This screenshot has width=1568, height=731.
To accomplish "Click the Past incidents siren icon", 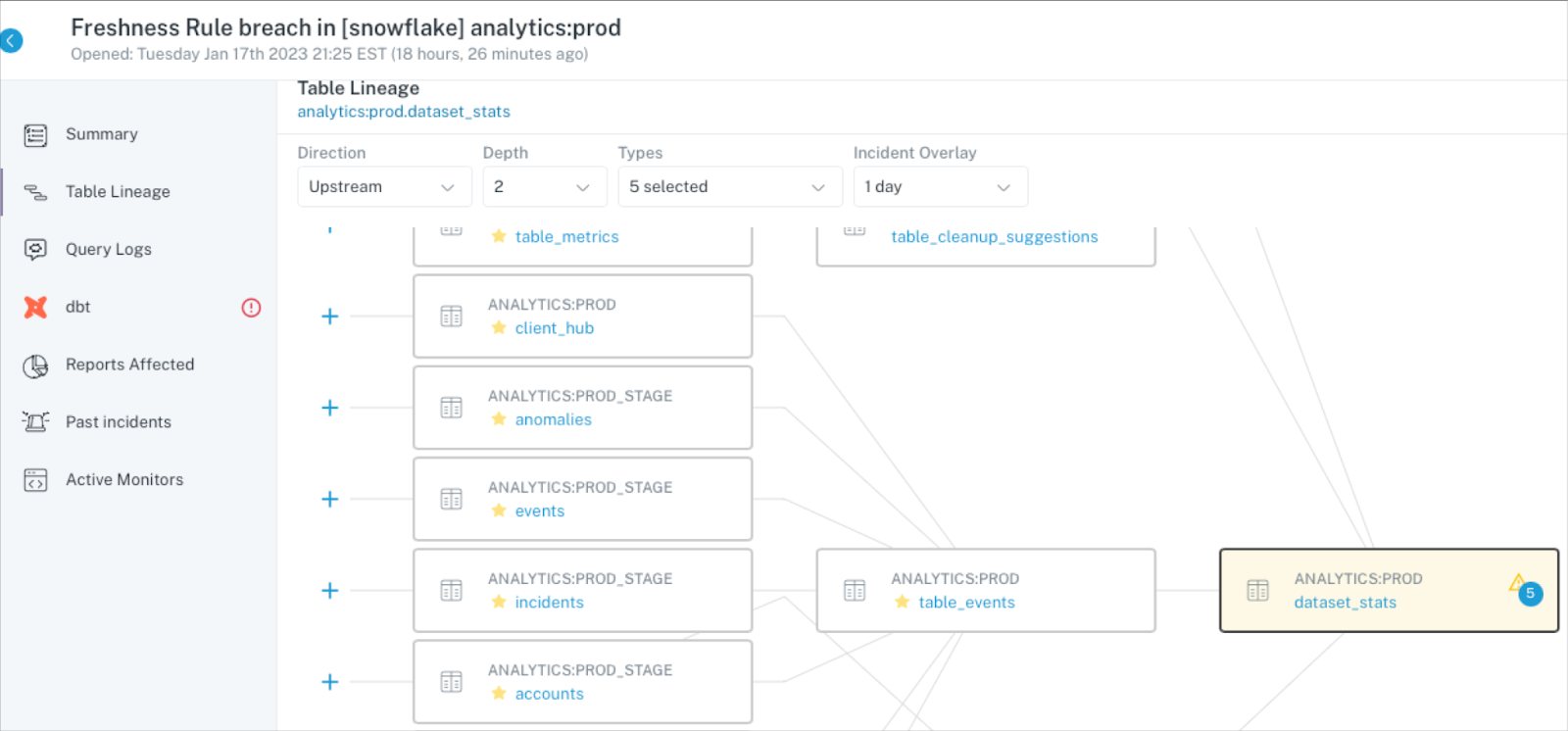I will tap(35, 422).
